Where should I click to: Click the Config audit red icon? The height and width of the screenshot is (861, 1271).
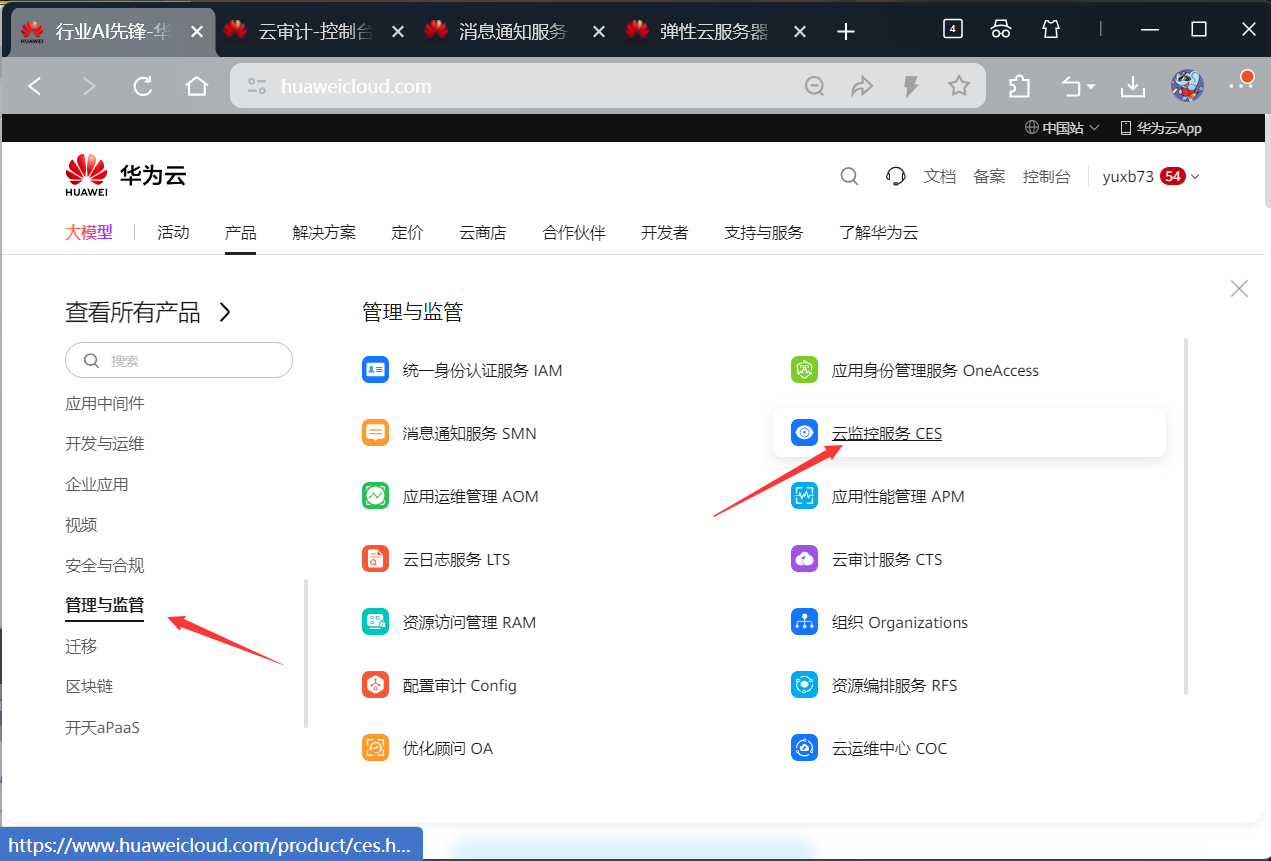pos(375,685)
